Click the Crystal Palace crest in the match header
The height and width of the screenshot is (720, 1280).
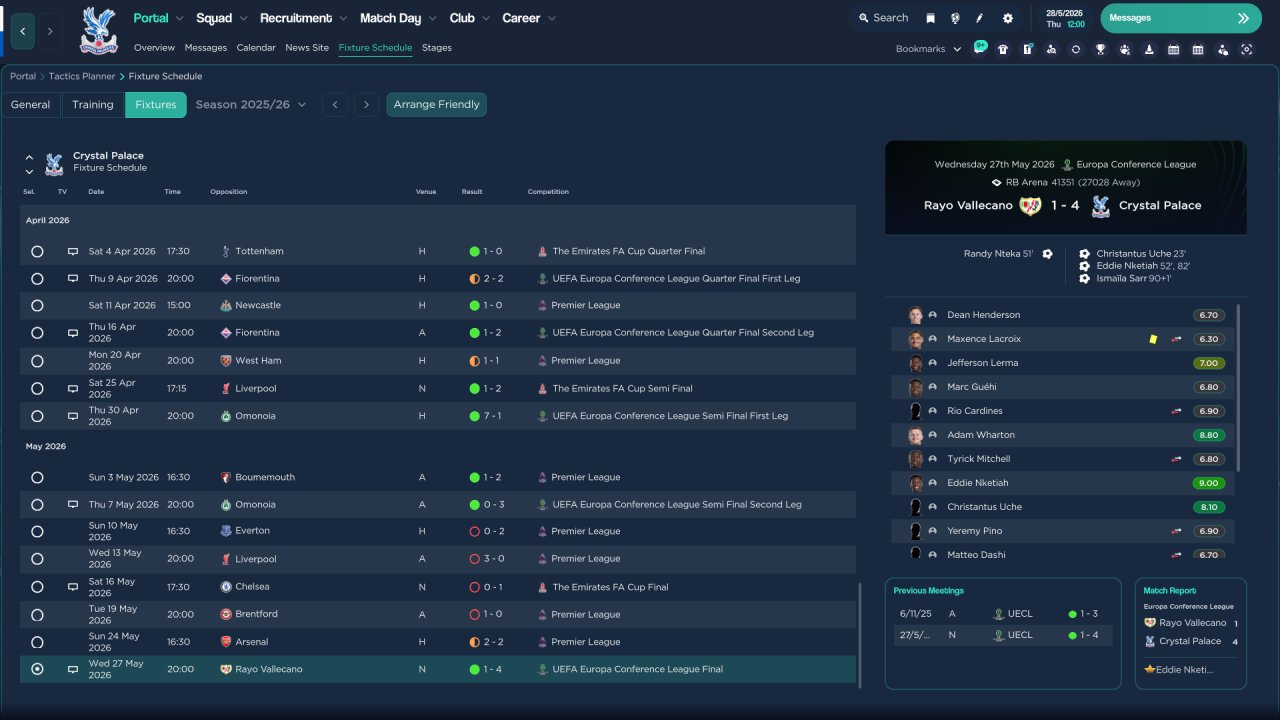pyautogui.click(x=1100, y=206)
